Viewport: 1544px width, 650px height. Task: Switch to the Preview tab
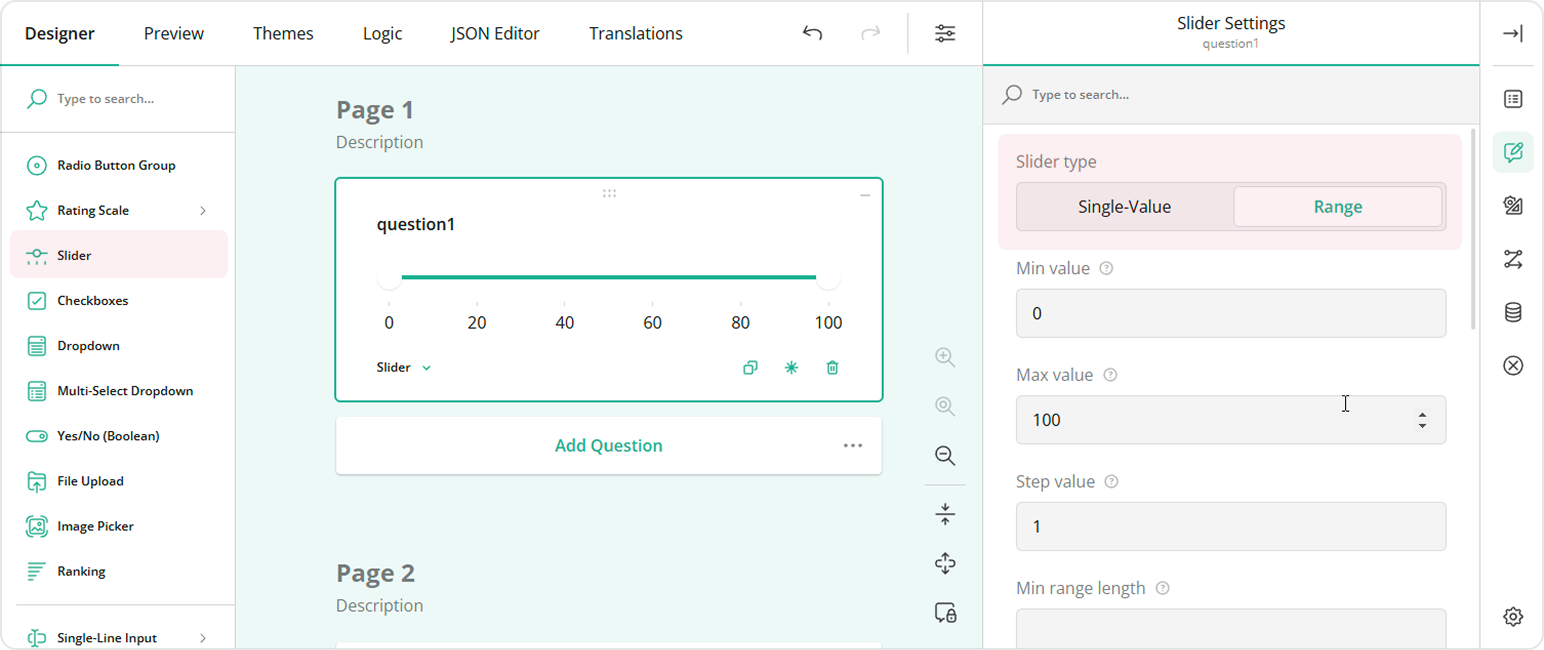pyautogui.click(x=173, y=33)
